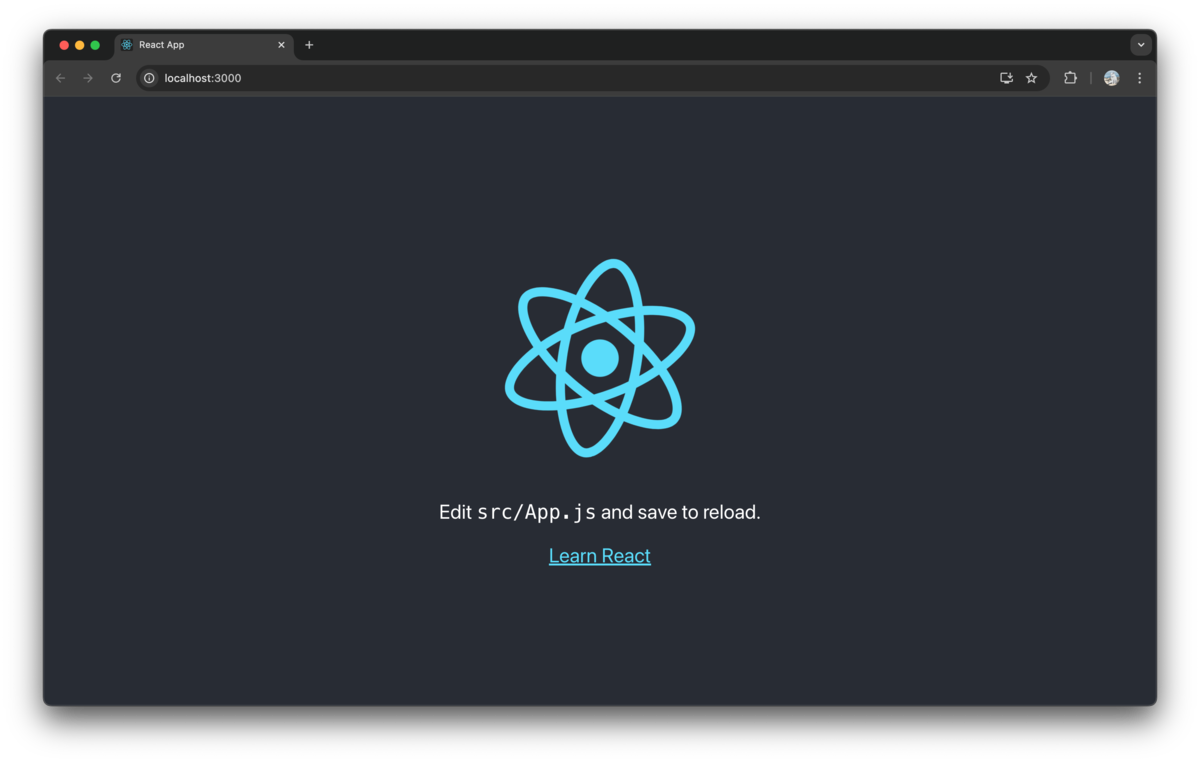Screen dimensions: 1200x763
Task: Open a new tab with the plus button
Action: click(x=309, y=44)
